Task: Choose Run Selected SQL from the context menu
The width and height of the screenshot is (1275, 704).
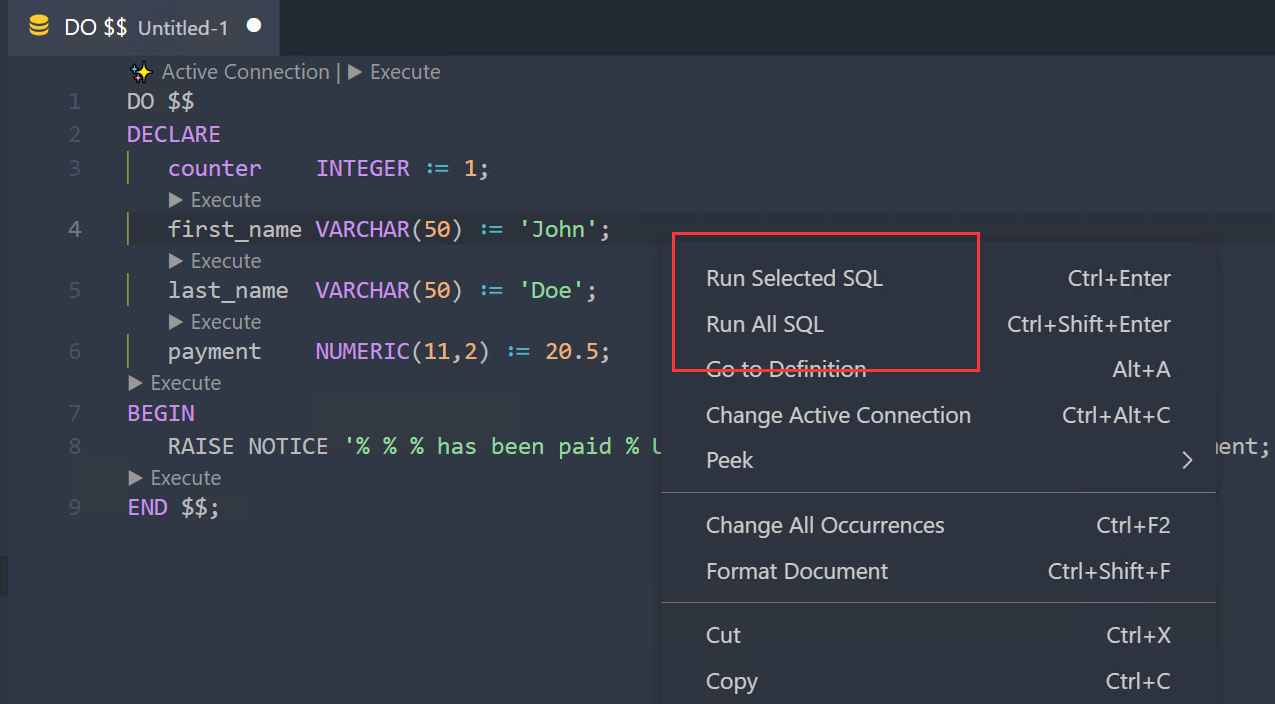Action: pyautogui.click(x=938, y=278)
